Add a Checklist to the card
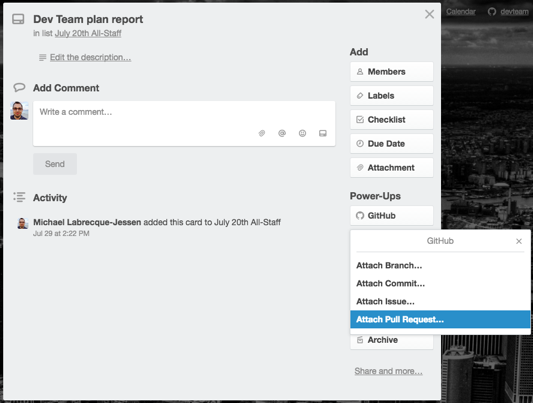 pyautogui.click(x=392, y=120)
